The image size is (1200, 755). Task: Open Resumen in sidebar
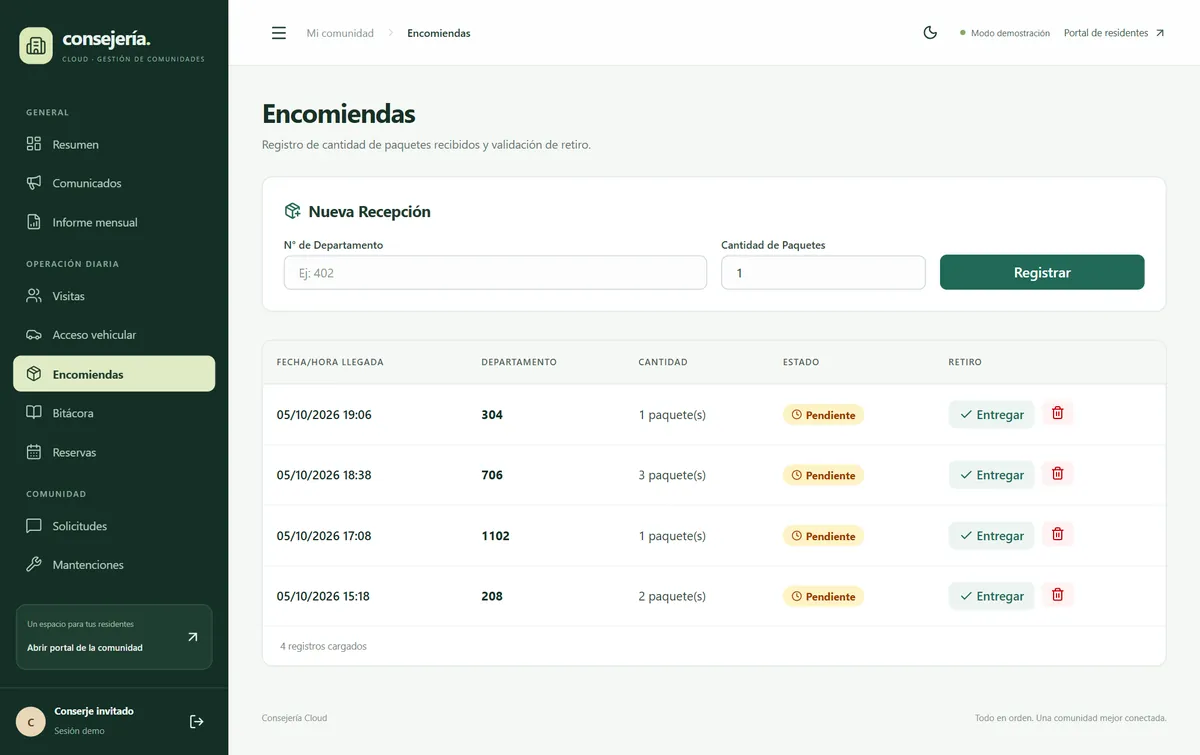pyautogui.click(x=114, y=144)
